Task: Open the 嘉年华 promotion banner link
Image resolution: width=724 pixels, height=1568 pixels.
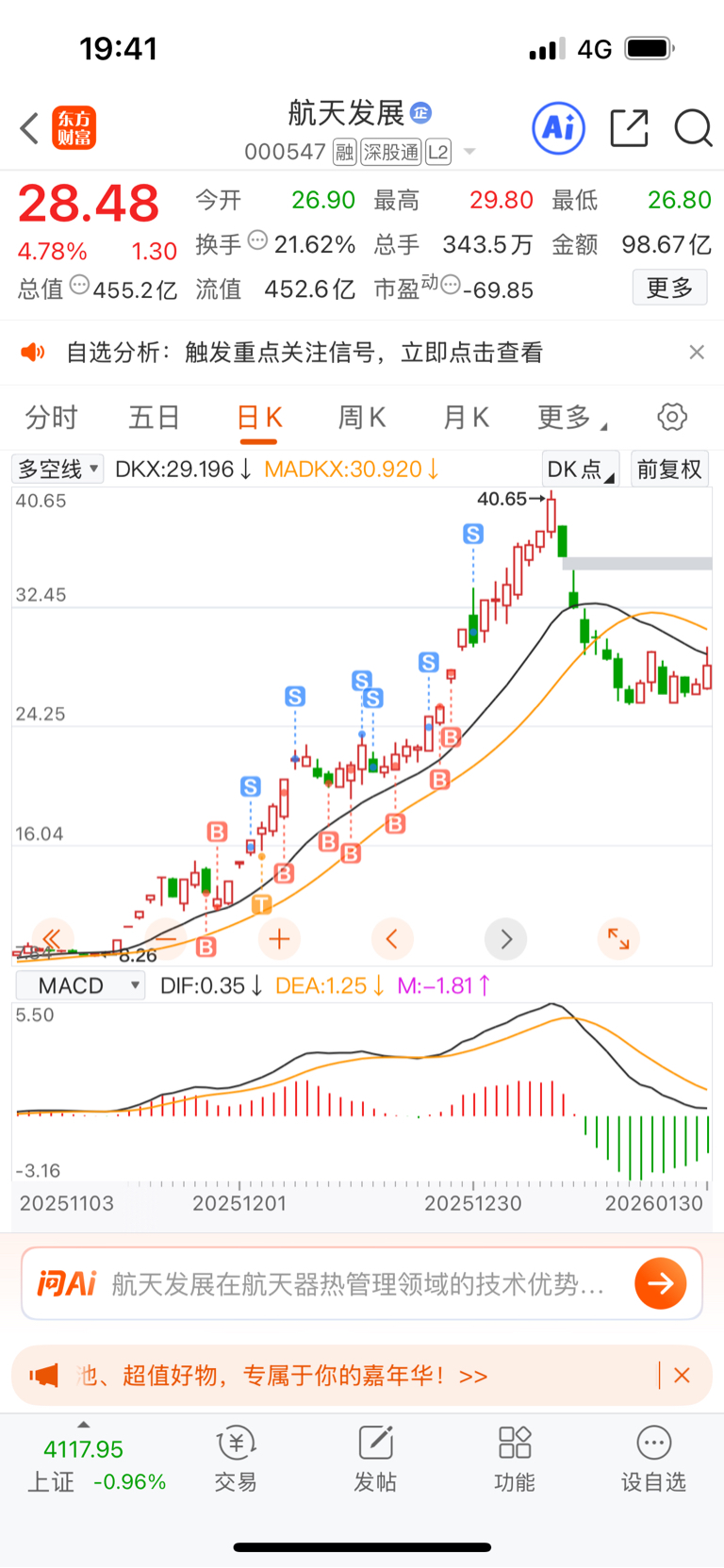Action: 283,1376
